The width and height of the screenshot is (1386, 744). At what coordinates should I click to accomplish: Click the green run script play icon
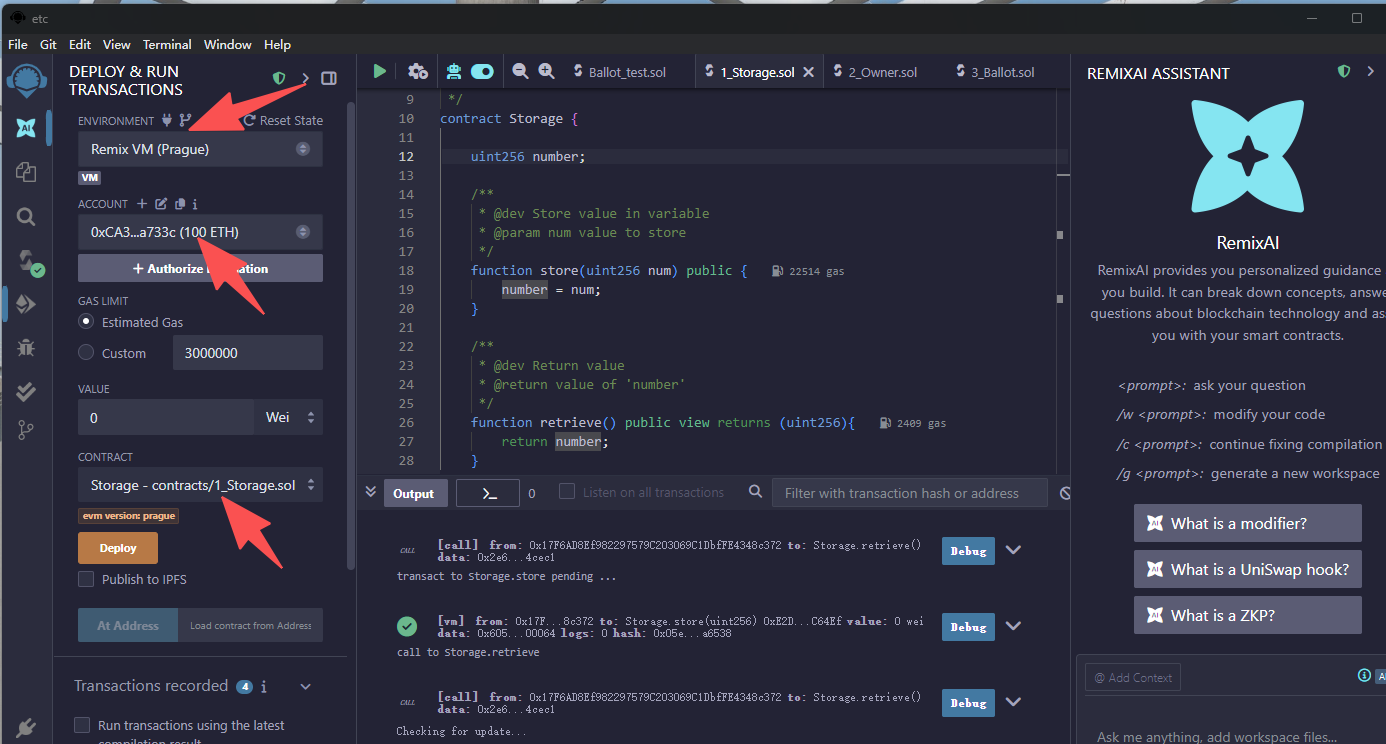(380, 71)
